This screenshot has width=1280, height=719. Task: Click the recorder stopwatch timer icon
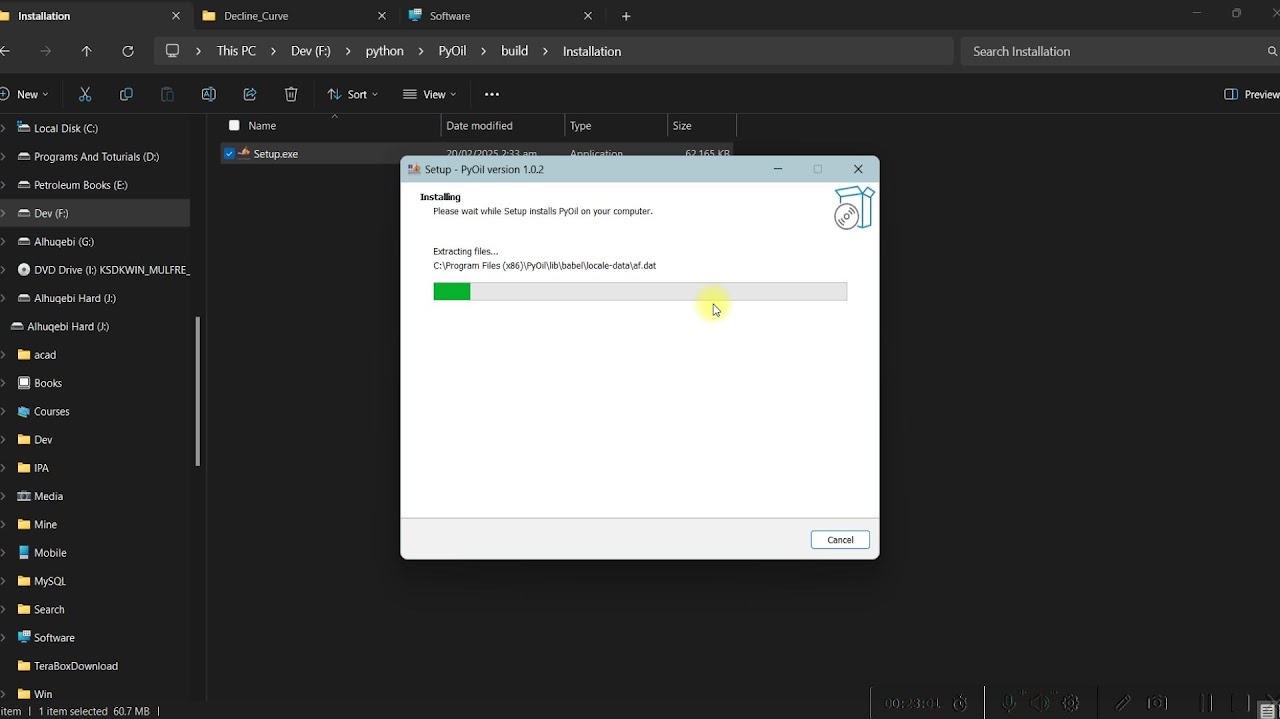click(x=960, y=703)
